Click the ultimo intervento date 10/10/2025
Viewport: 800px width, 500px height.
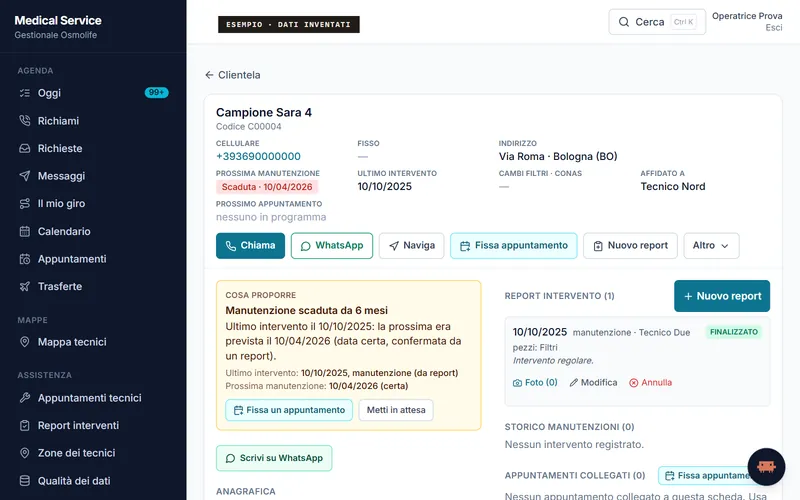click(385, 187)
